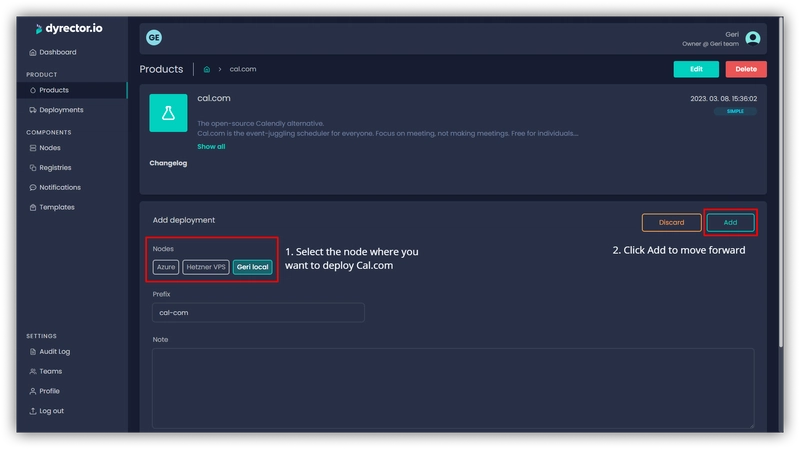Click the Add deployment heading

point(184,220)
